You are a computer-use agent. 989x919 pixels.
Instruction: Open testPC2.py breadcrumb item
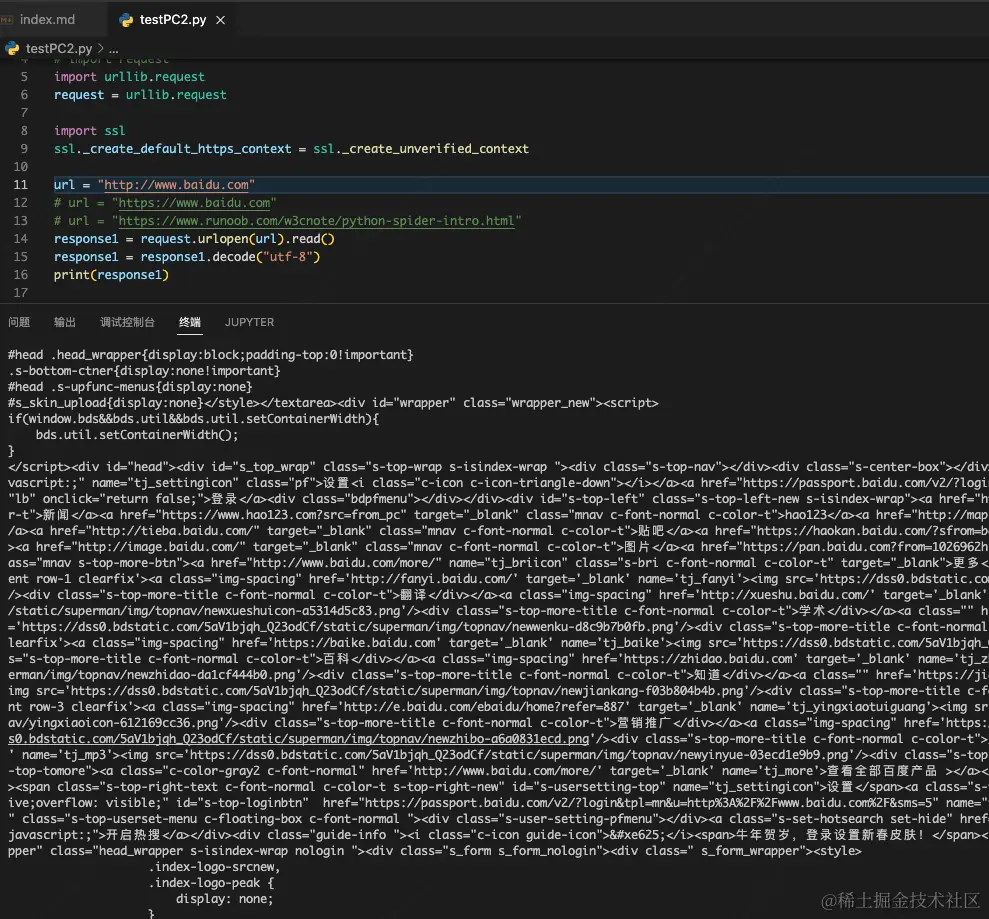pyautogui.click(x=59, y=48)
